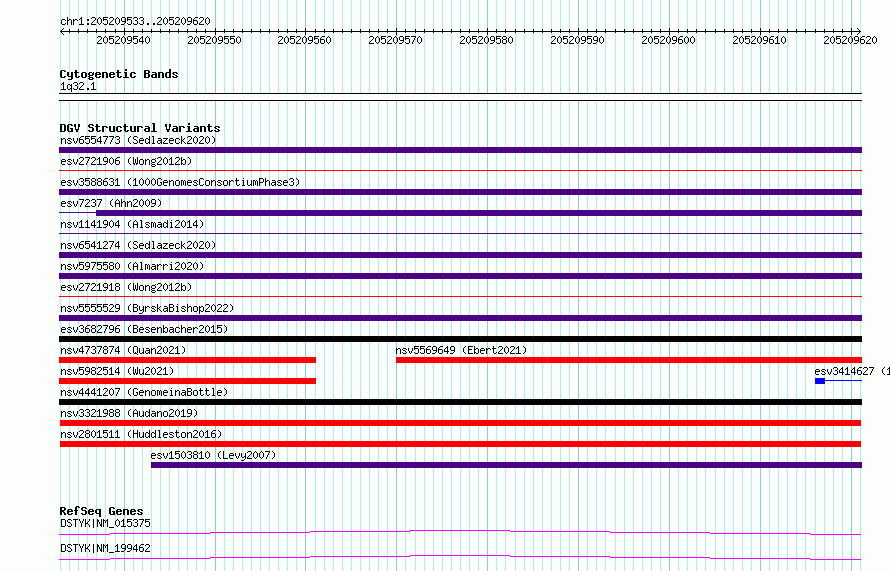The height and width of the screenshot is (571, 890).
Task: Click the red bar under nsv5569649 (Ebert2021)
Action: [x=629, y=360]
